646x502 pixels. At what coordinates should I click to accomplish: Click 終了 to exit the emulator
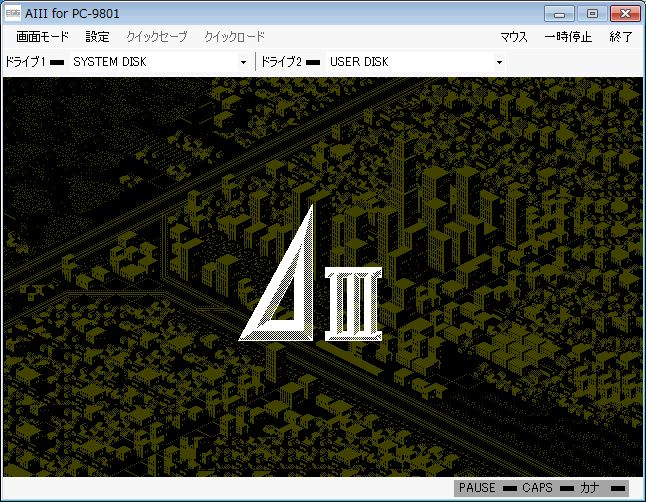pyautogui.click(x=620, y=37)
